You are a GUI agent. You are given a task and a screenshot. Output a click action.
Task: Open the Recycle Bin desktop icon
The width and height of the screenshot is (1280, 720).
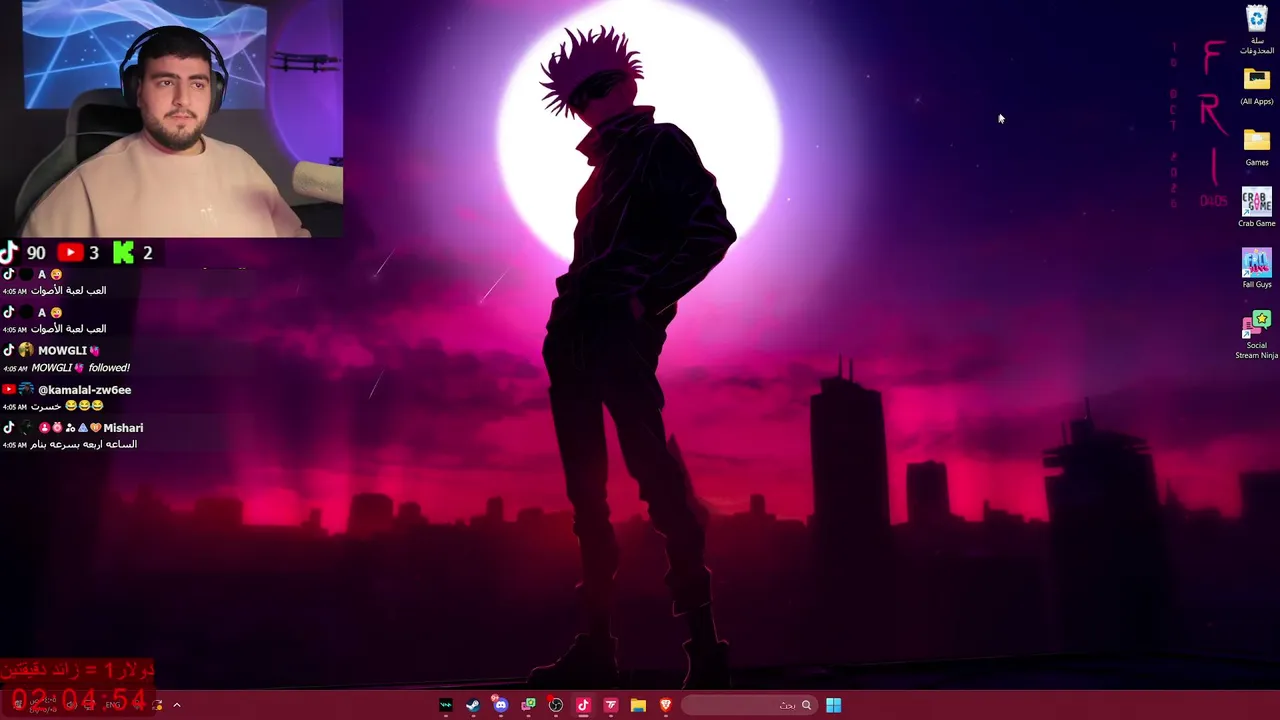point(1257,29)
